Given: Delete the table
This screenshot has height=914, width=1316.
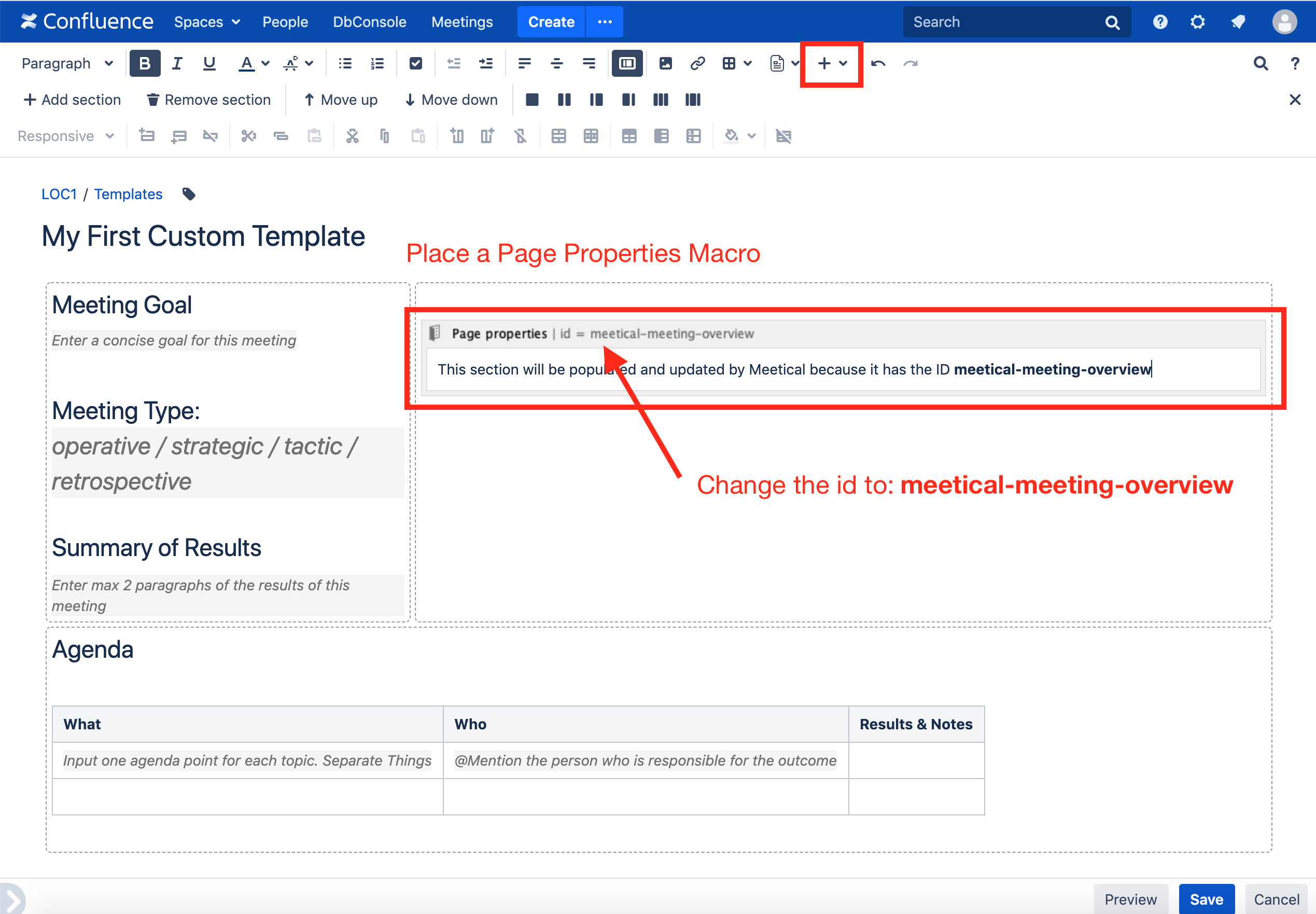Looking at the screenshot, I should (783, 136).
